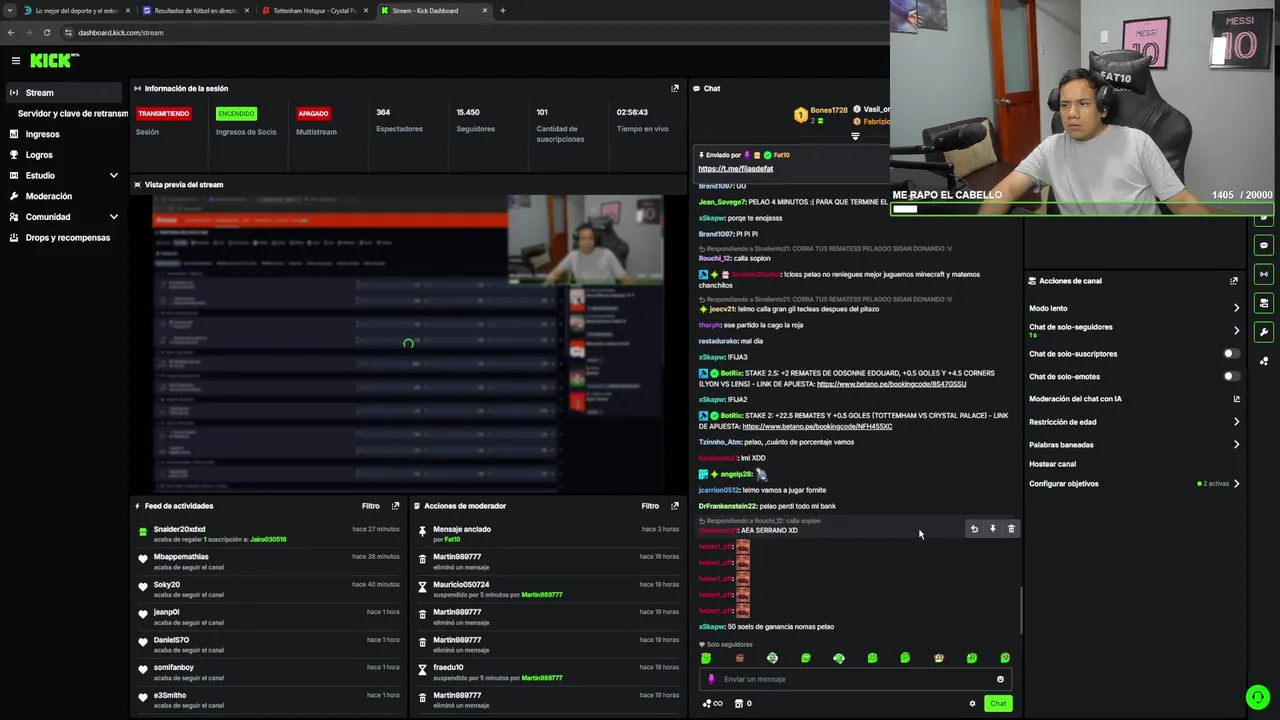Click the Snaider20xdxd activity feed entry

268,534
